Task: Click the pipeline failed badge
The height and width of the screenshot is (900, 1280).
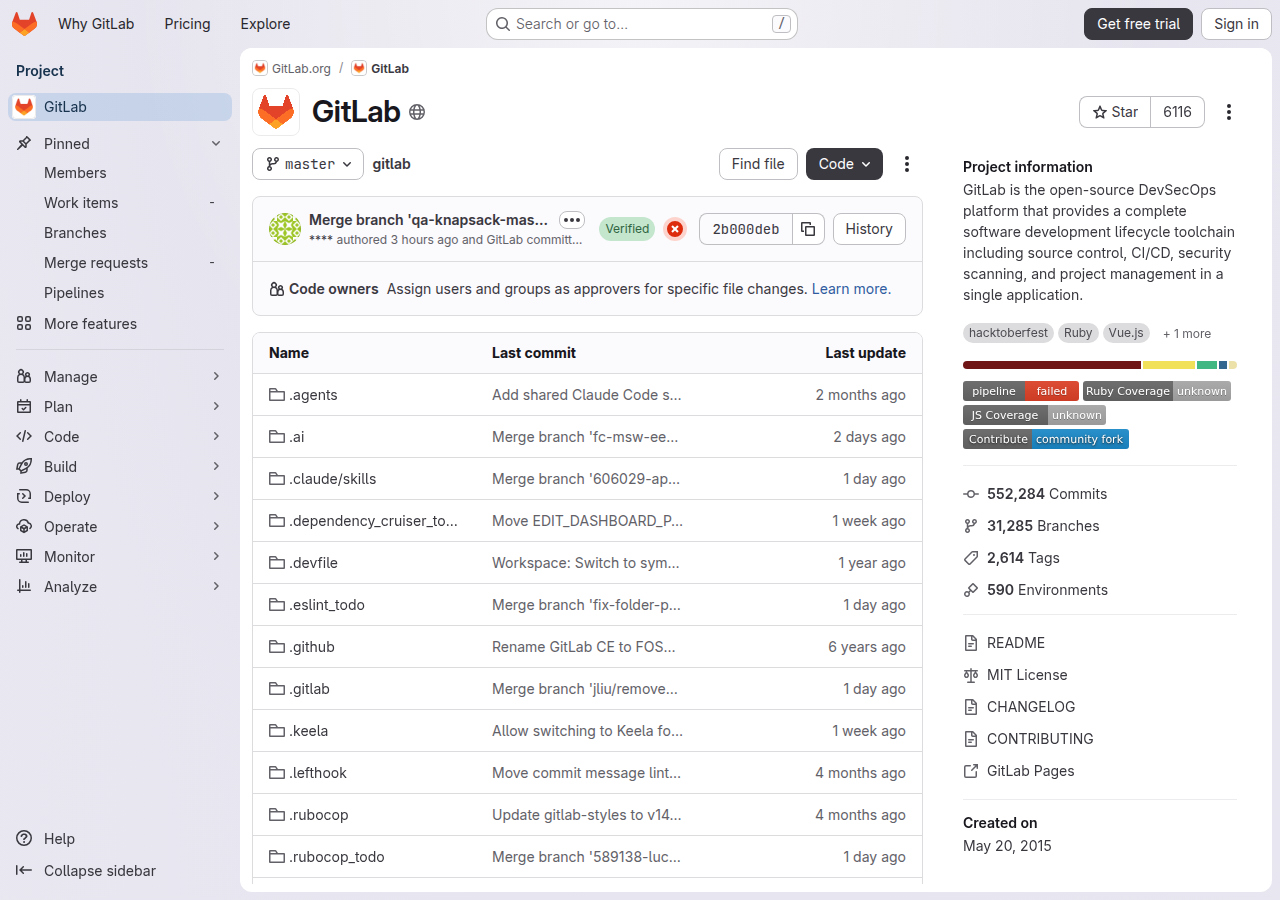Action: pos(1020,391)
